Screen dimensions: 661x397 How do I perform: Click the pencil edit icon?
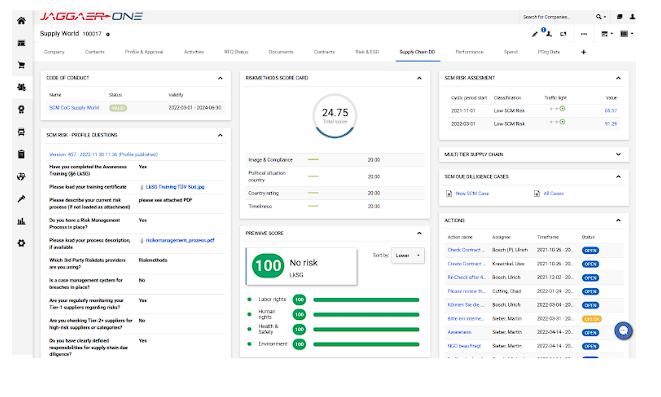click(x=535, y=34)
